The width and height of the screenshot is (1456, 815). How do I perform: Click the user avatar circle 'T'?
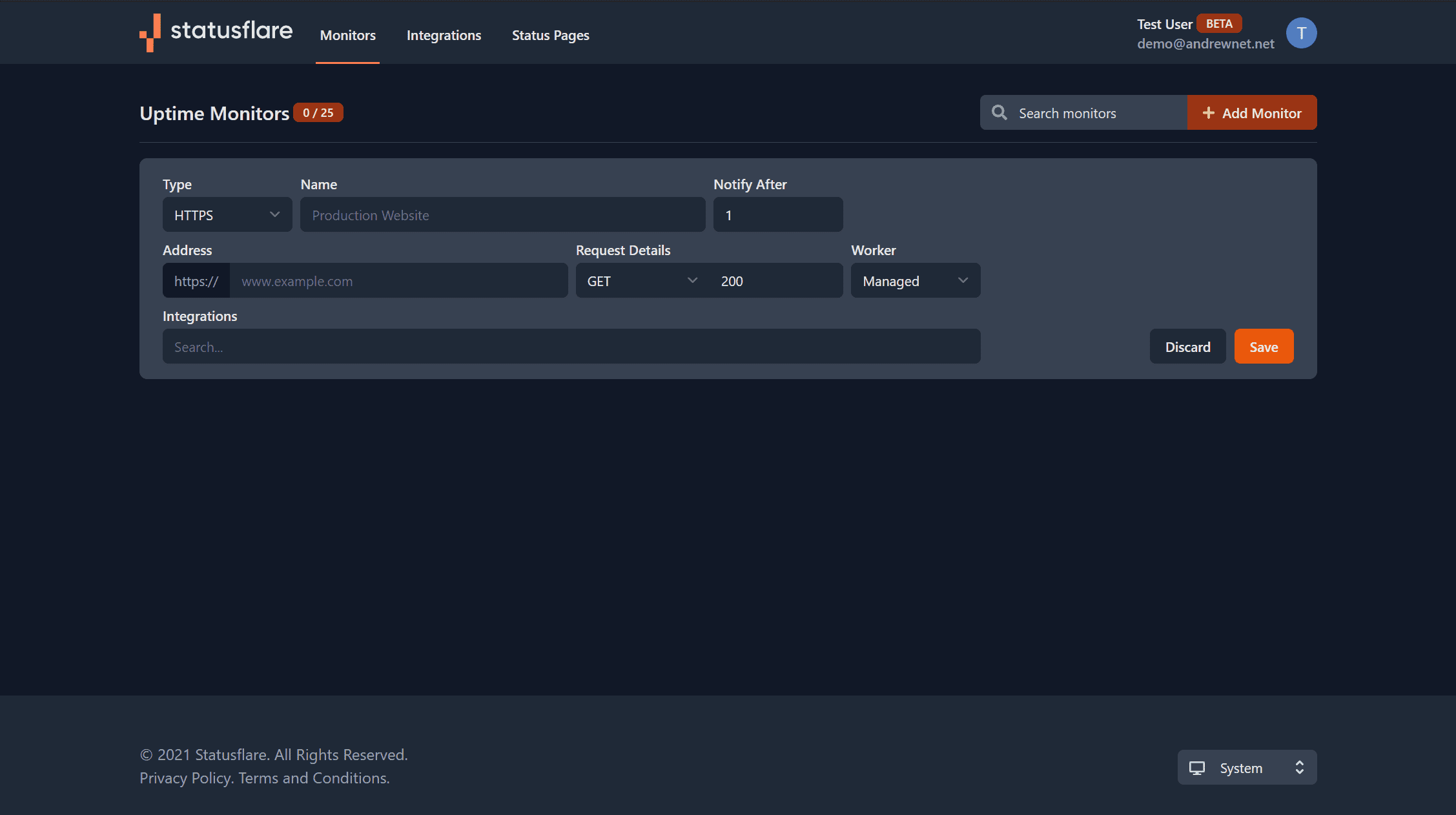(x=1301, y=33)
